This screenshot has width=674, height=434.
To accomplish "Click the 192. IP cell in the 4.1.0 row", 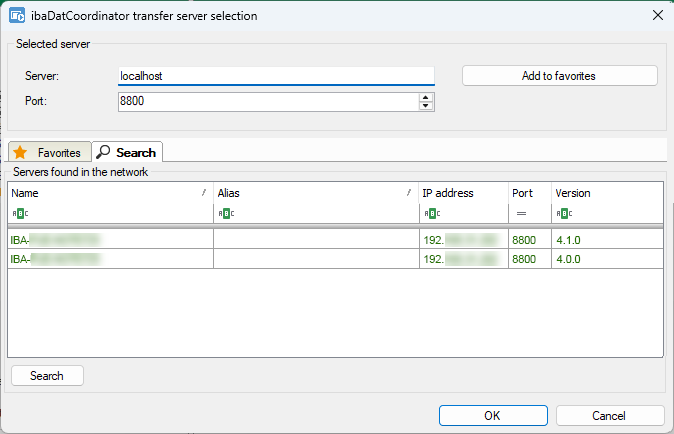I will pyautogui.click(x=464, y=239).
